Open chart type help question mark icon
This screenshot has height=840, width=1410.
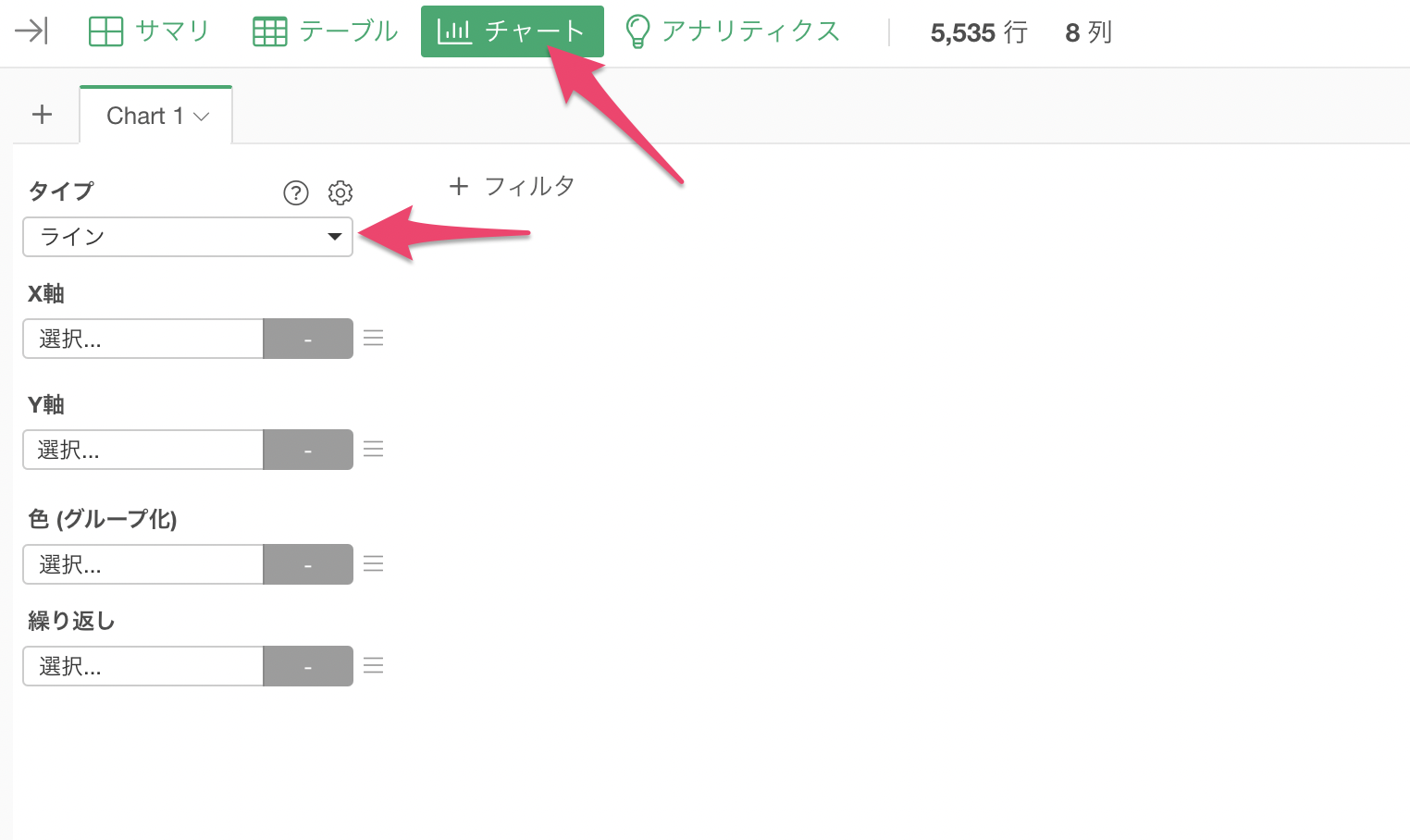tap(296, 192)
